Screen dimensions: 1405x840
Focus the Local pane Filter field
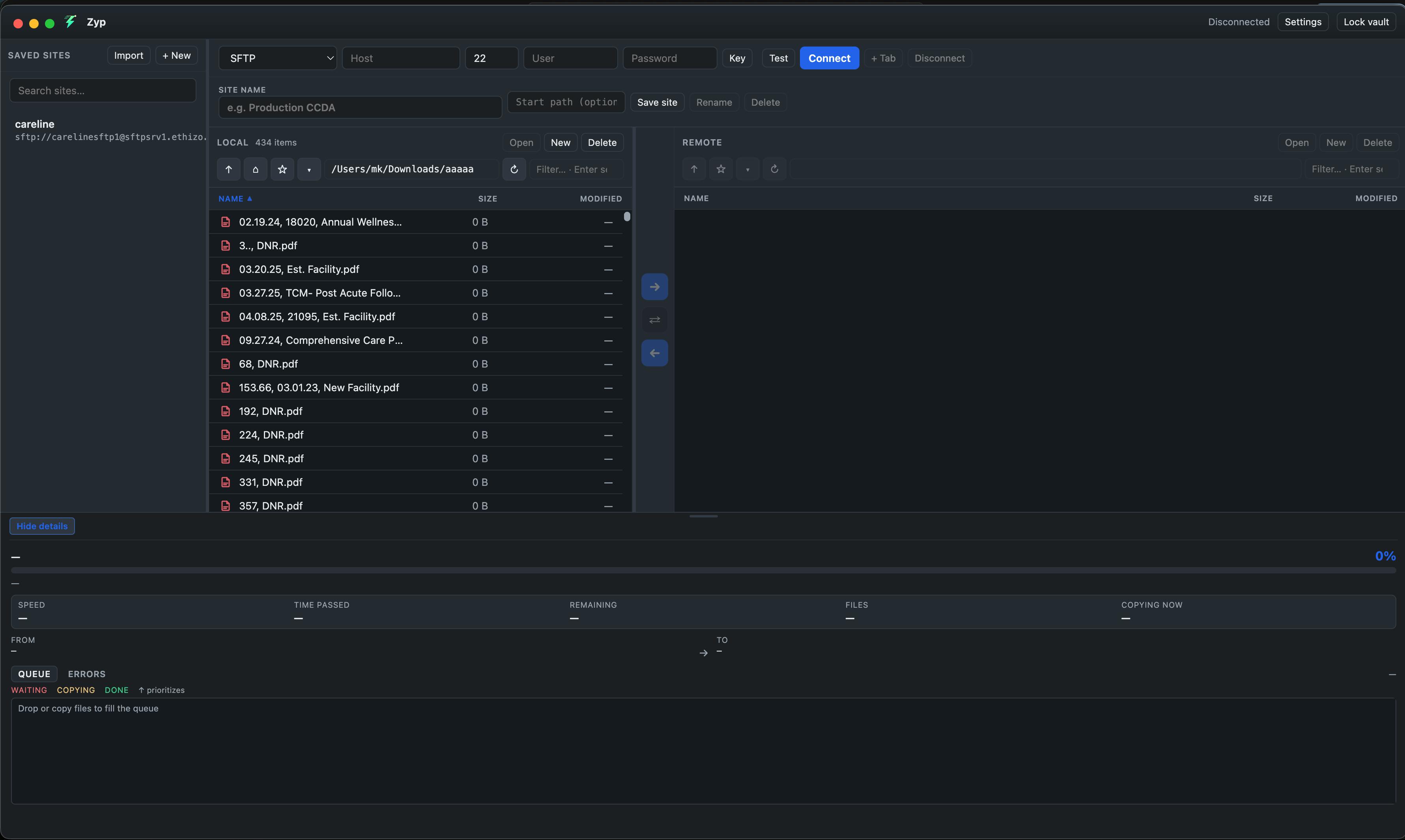click(576, 169)
